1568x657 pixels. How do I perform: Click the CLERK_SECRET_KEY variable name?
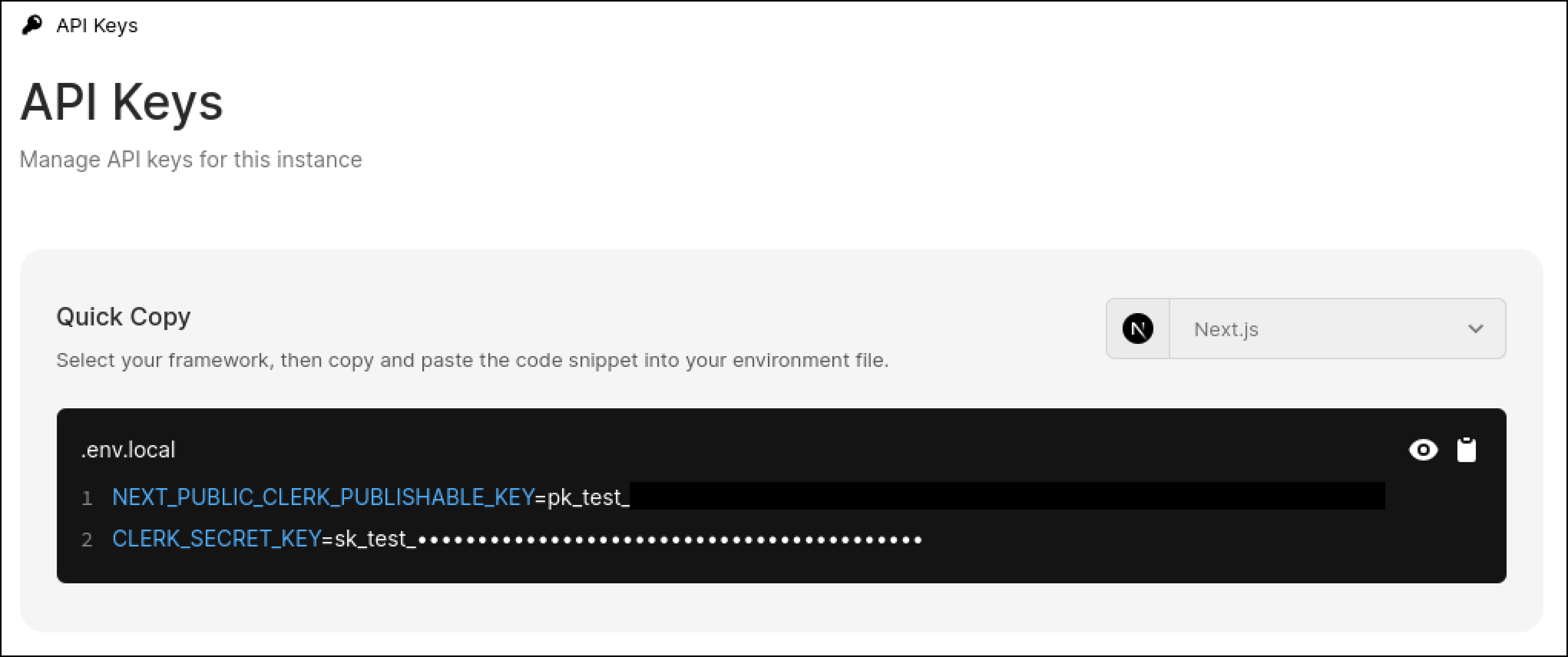(x=216, y=539)
